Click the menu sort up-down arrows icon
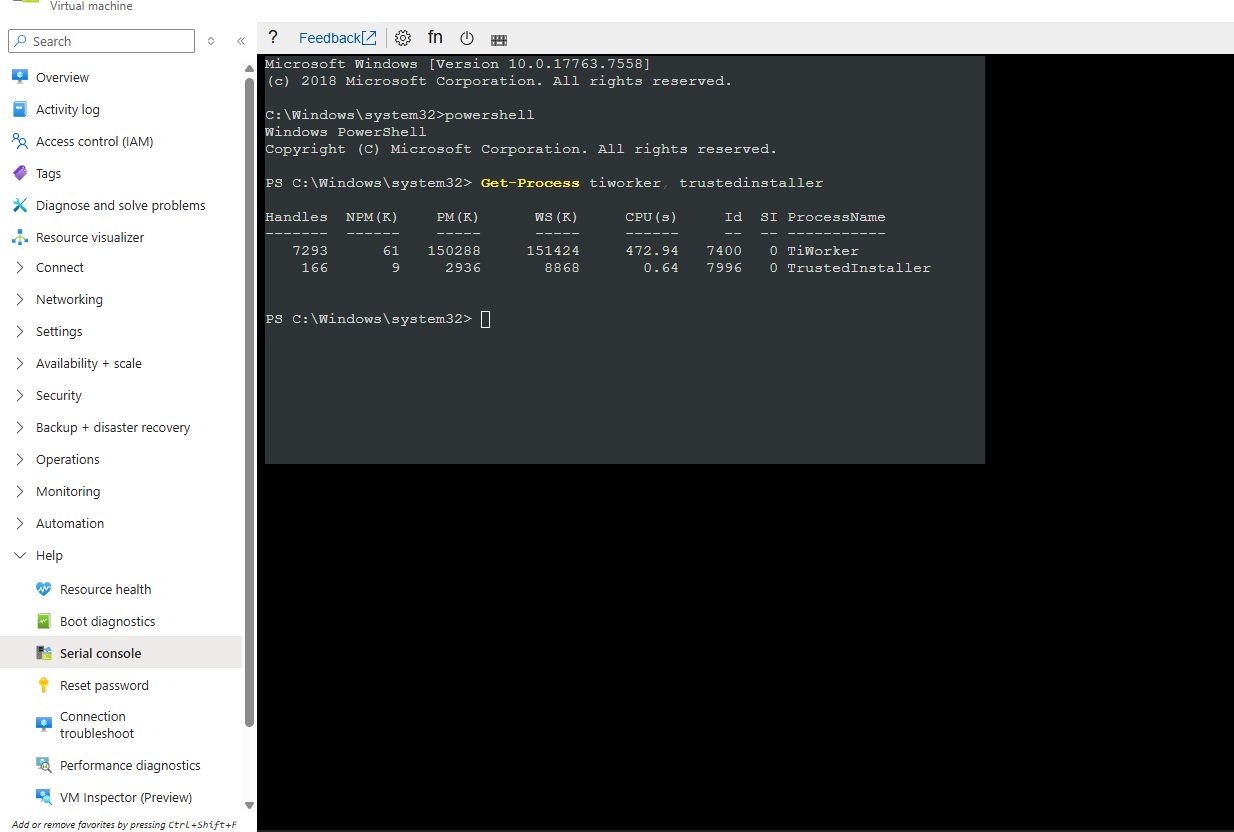This screenshot has height=832, width=1234. (211, 41)
